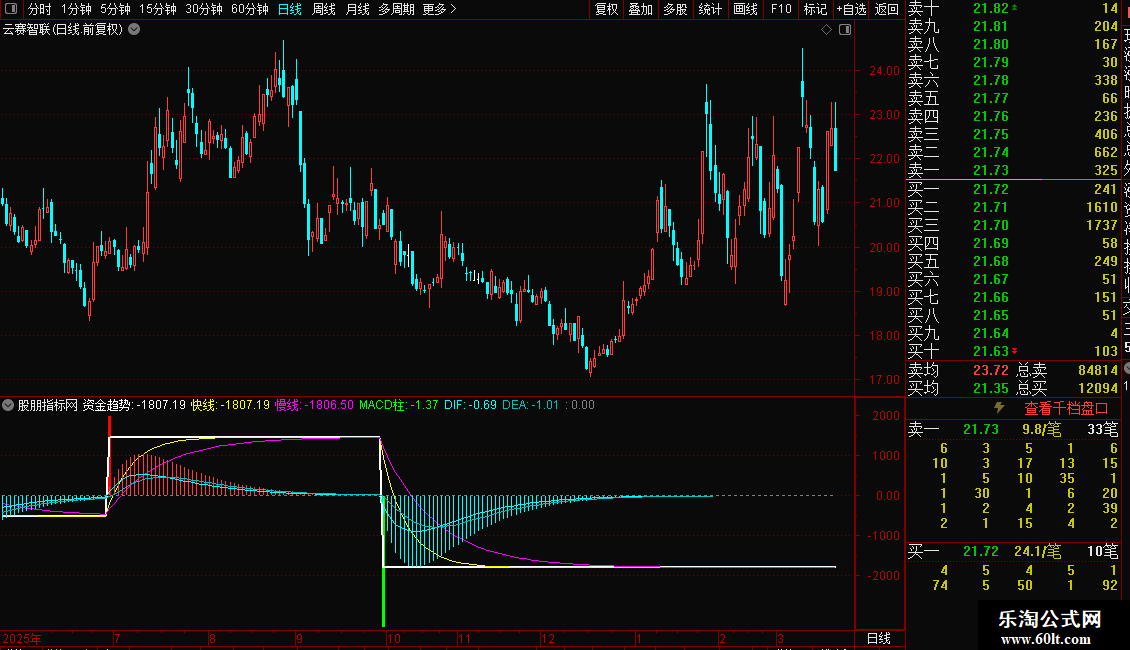This screenshot has width=1130, height=650.
Task: Click the 返回 back button
Action: [x=886, y=9]
